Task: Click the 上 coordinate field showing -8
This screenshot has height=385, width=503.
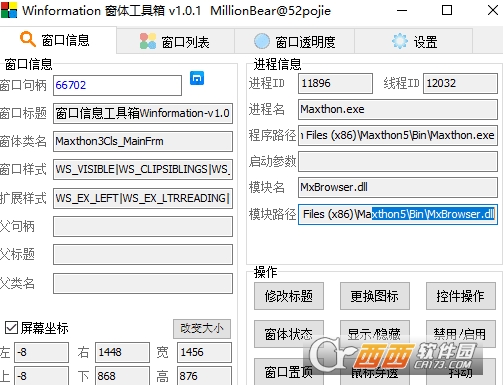Action: point(41,376)
